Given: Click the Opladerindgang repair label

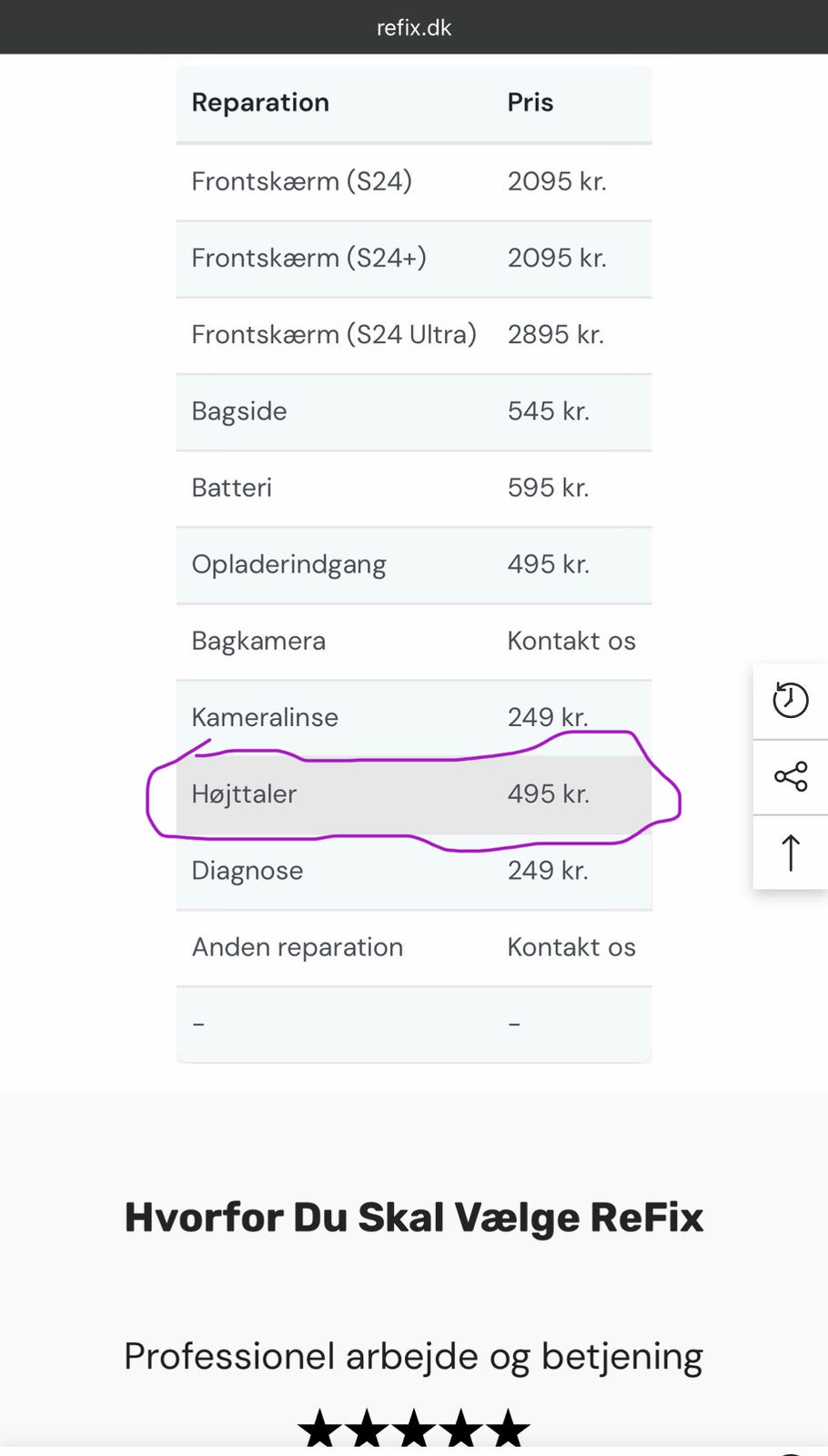Looking at the screenshot, I should click(x=288, y=564).
